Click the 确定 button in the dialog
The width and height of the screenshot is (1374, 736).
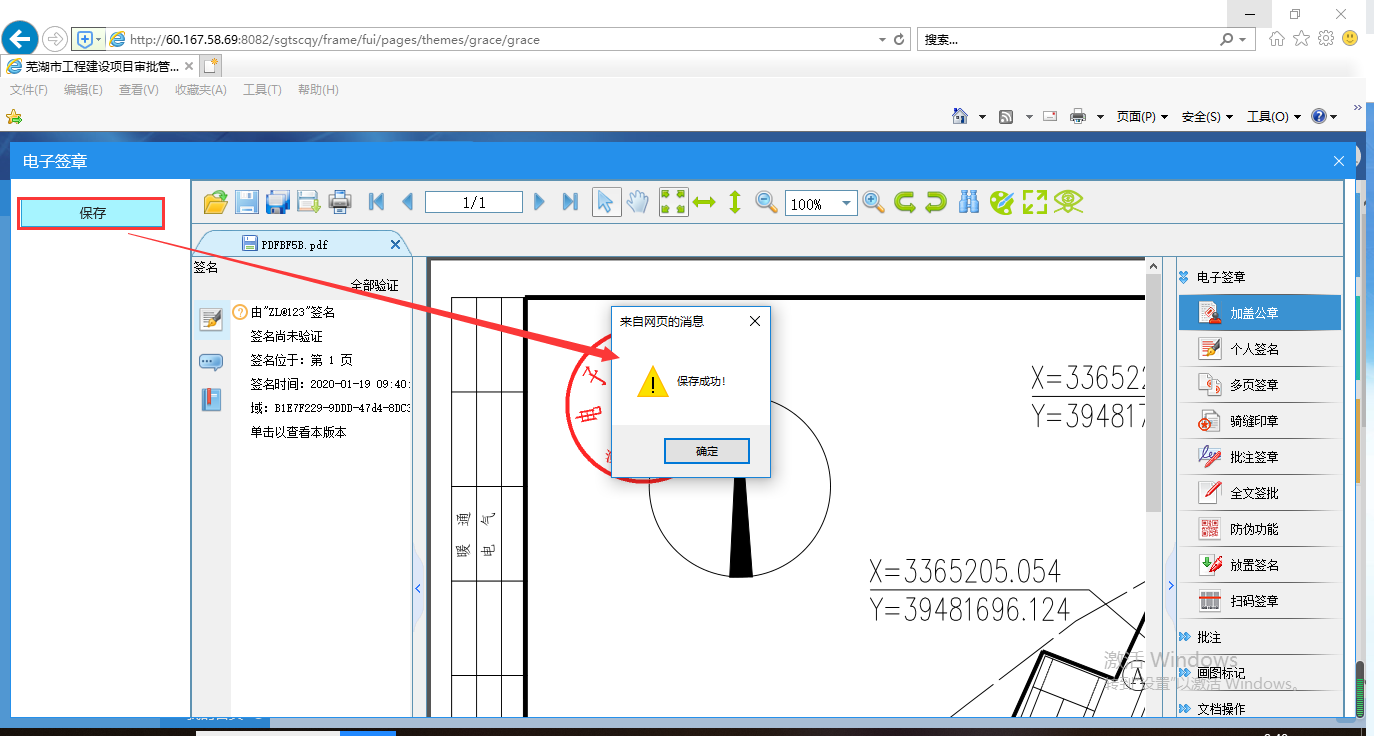tap(707, 451)
